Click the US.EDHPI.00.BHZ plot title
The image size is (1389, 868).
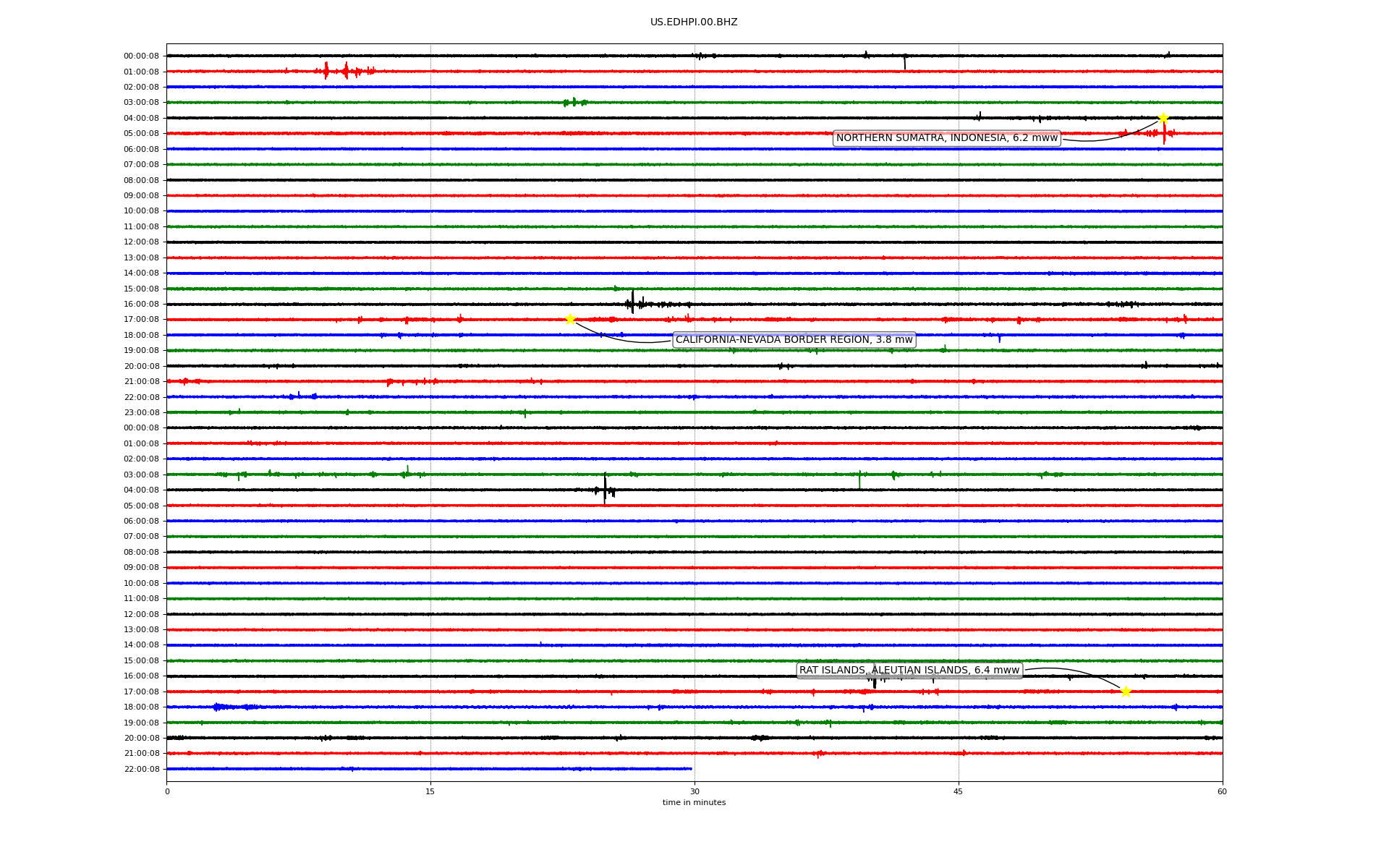coord(693,22)
